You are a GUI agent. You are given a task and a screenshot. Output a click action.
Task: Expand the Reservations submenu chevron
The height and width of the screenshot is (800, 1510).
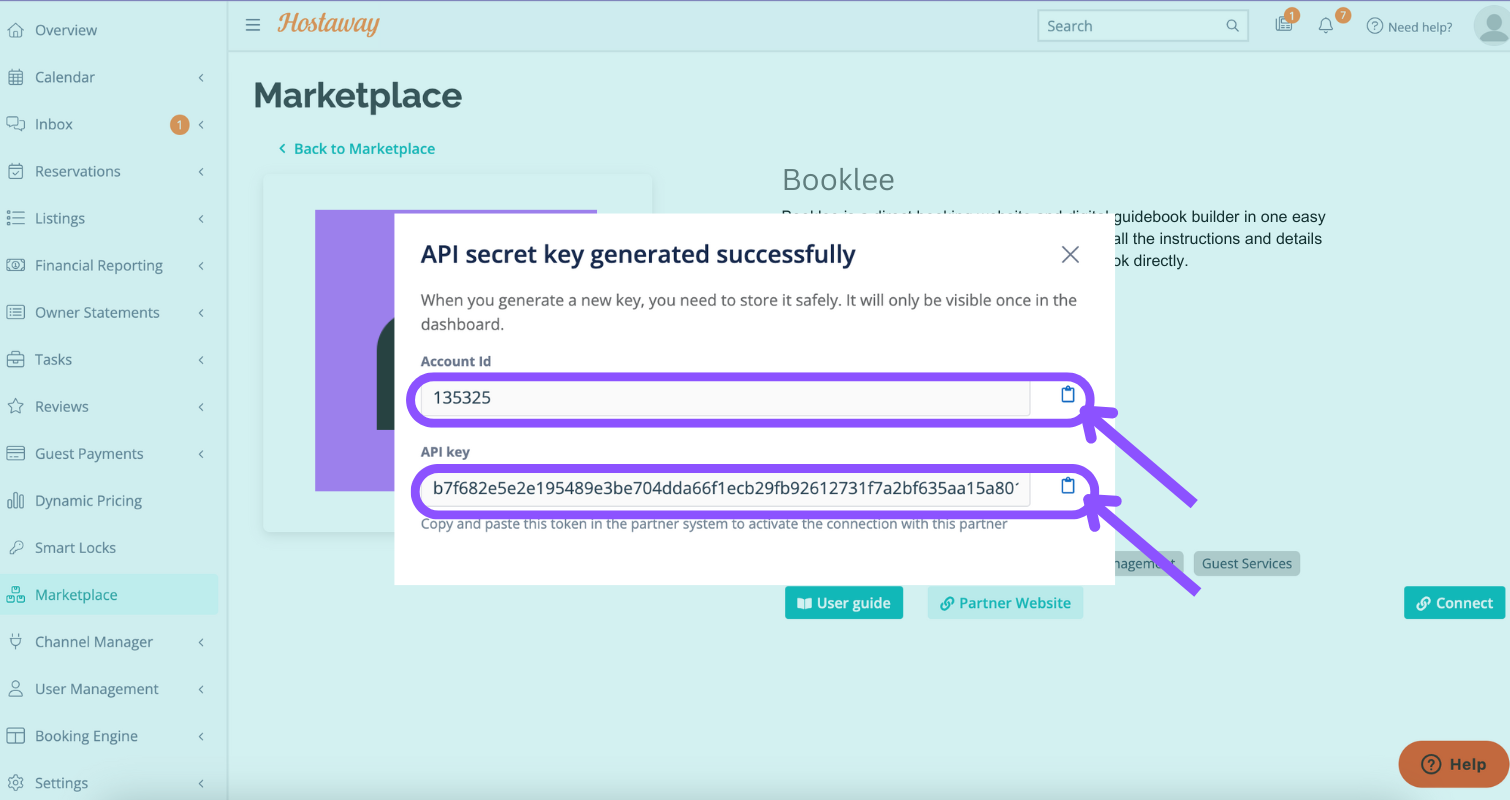pyautogui.click(x=201, y=171)
